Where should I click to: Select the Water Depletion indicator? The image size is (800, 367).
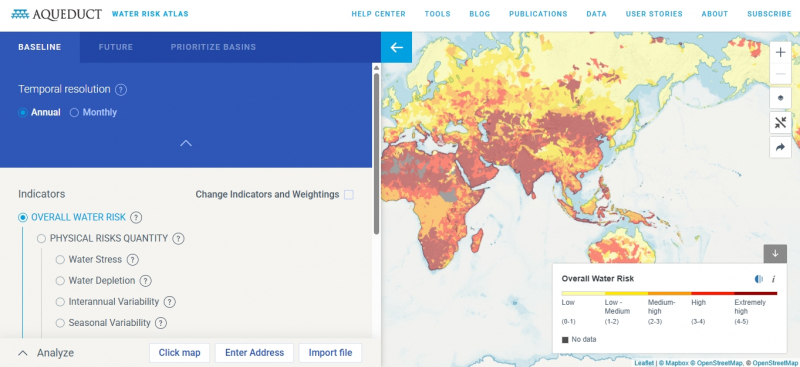(x=60, y=281)
